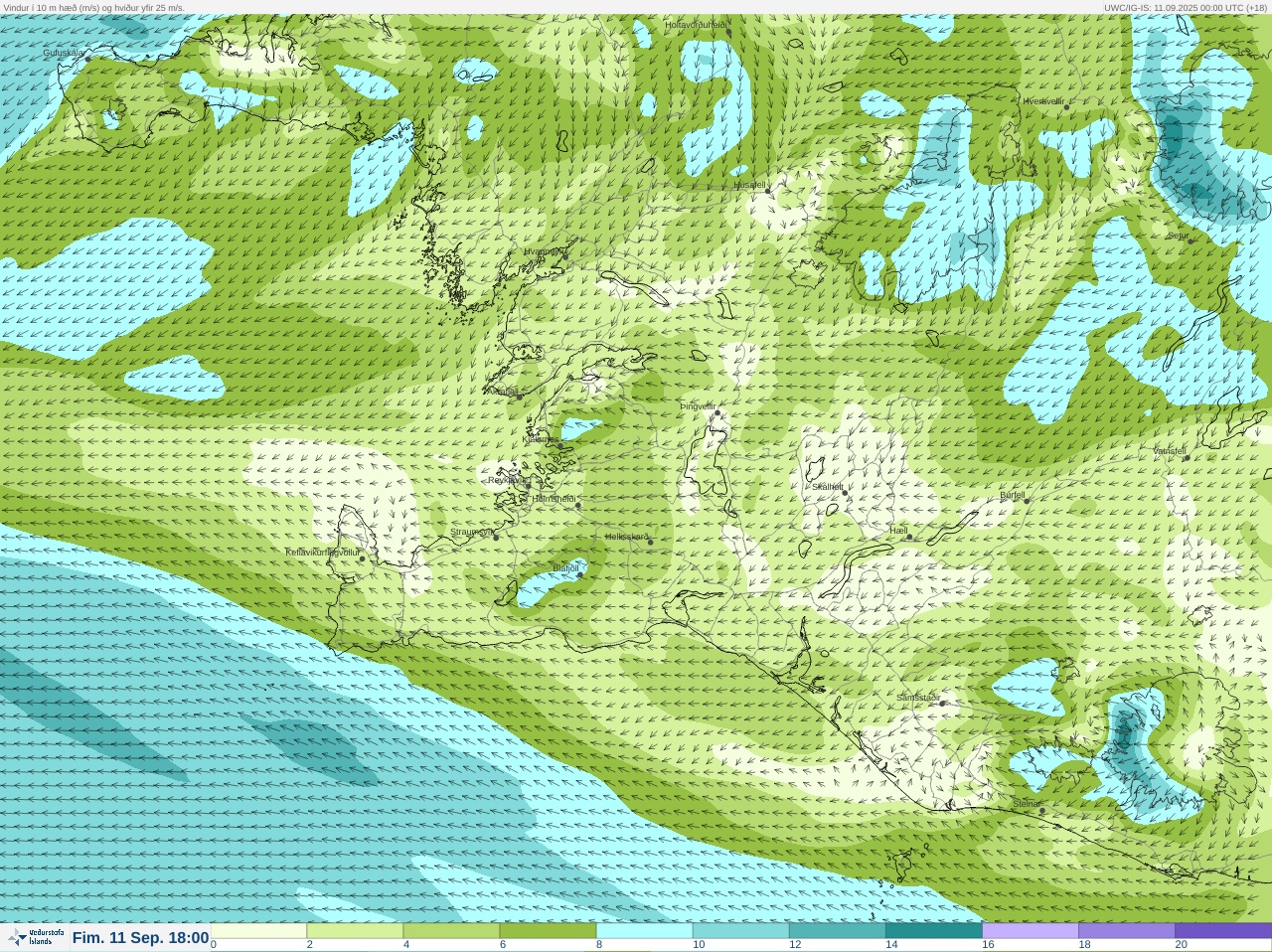
Task: Click the Kjalarnes station label
Action: click(540, 438)
